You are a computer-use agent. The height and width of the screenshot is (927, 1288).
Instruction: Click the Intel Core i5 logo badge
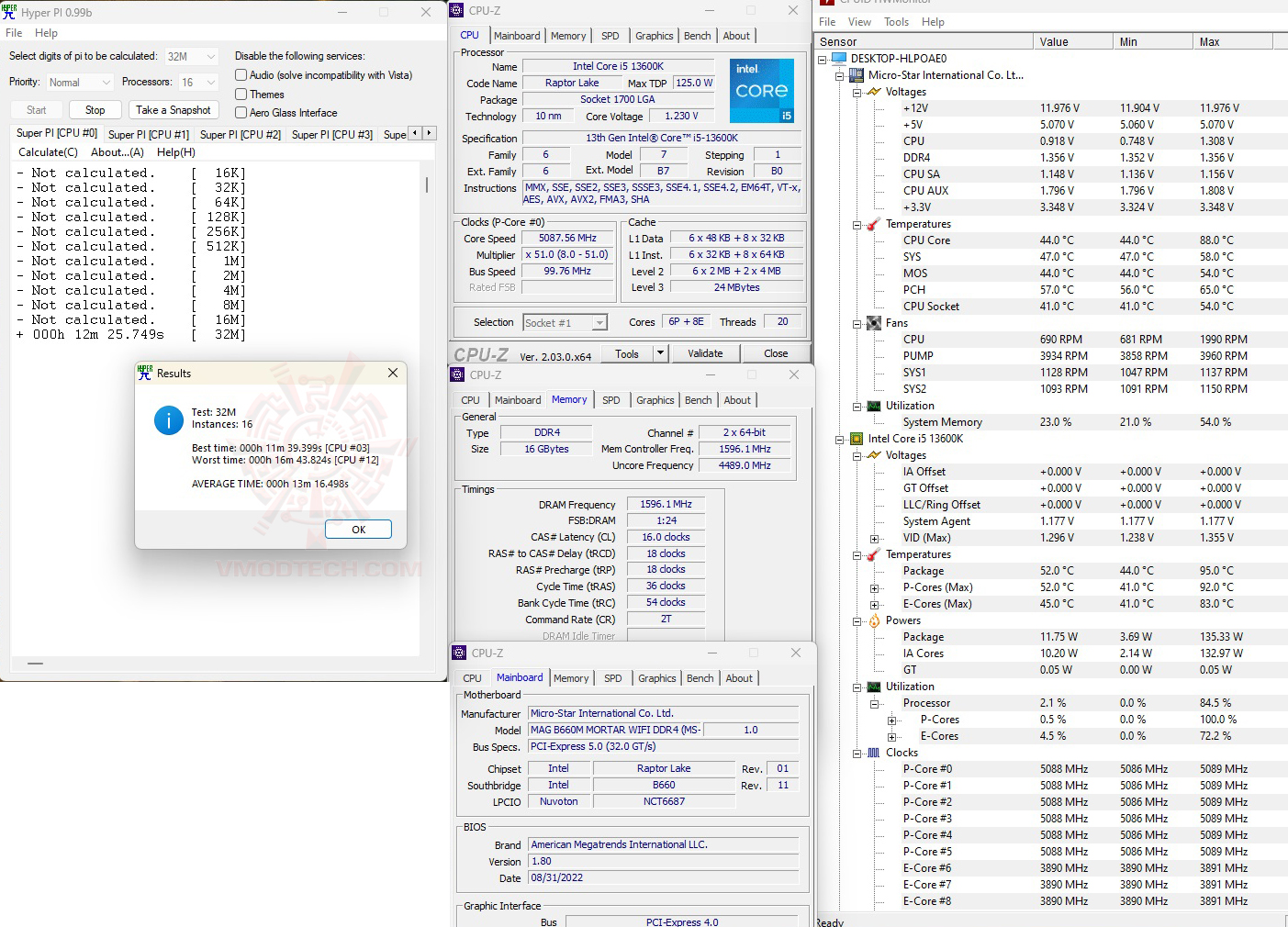click(761, 91)
